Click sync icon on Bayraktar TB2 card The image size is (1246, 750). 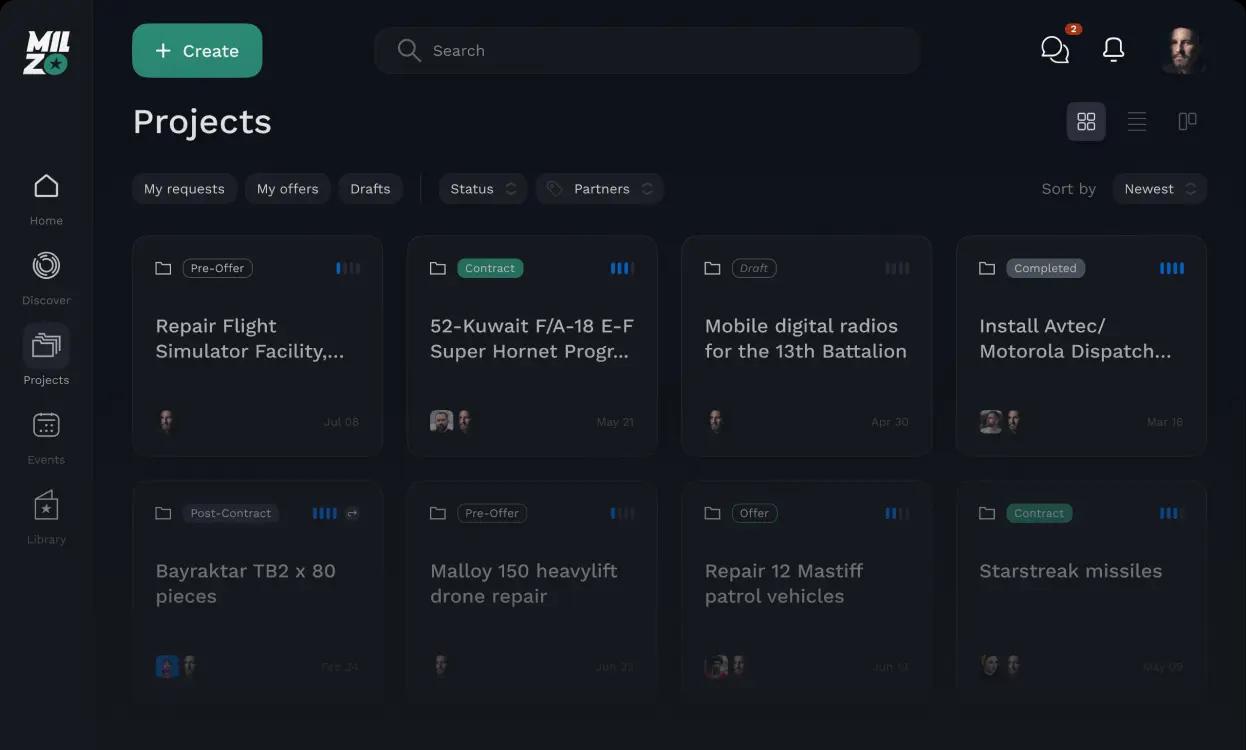(x=352, y=513)
